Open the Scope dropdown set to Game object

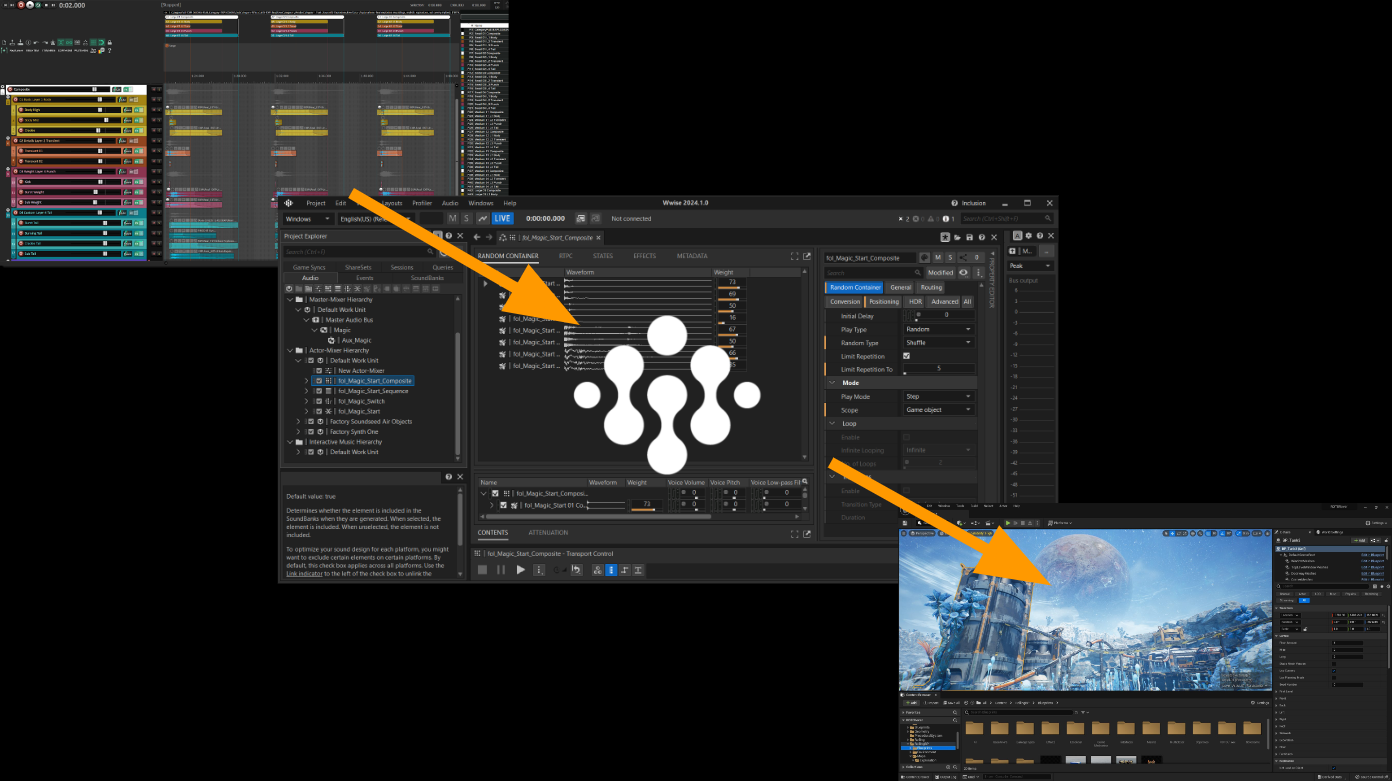(x=938, y=410)
